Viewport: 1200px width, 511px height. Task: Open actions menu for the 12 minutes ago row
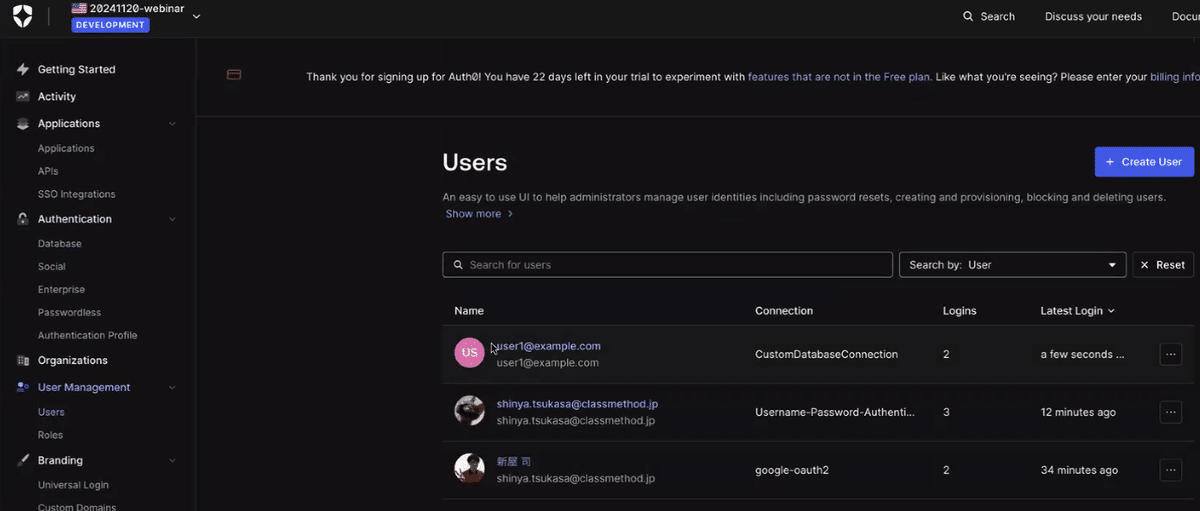[1170, 412]
